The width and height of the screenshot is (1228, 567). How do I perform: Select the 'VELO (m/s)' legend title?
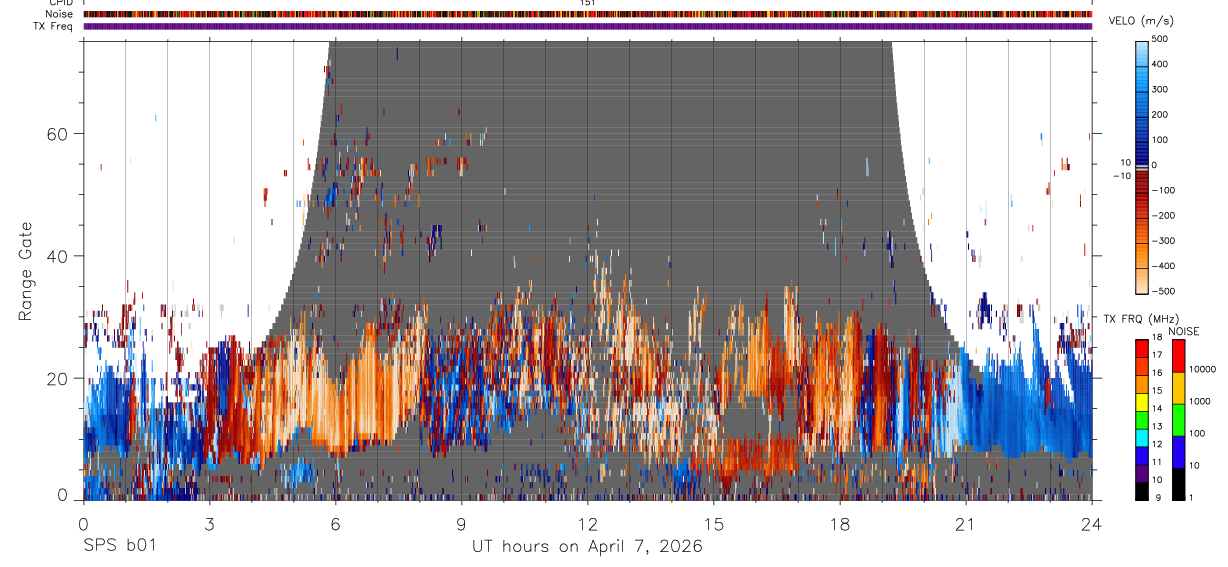click(1142, 21)
